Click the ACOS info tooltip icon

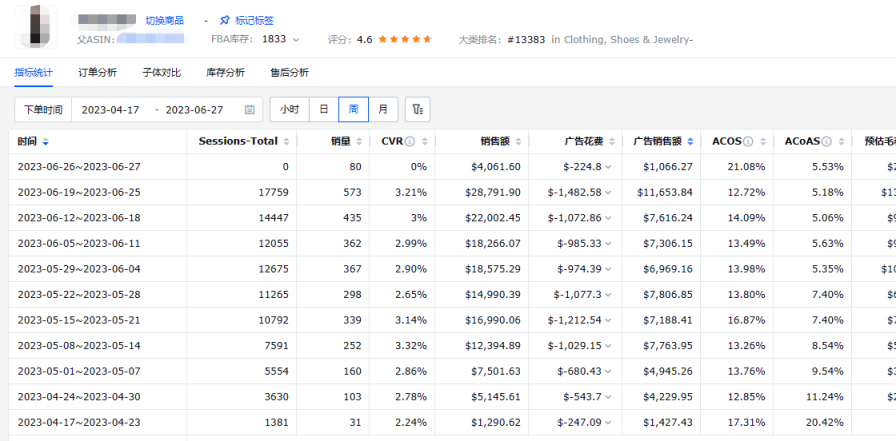[747, 142]
